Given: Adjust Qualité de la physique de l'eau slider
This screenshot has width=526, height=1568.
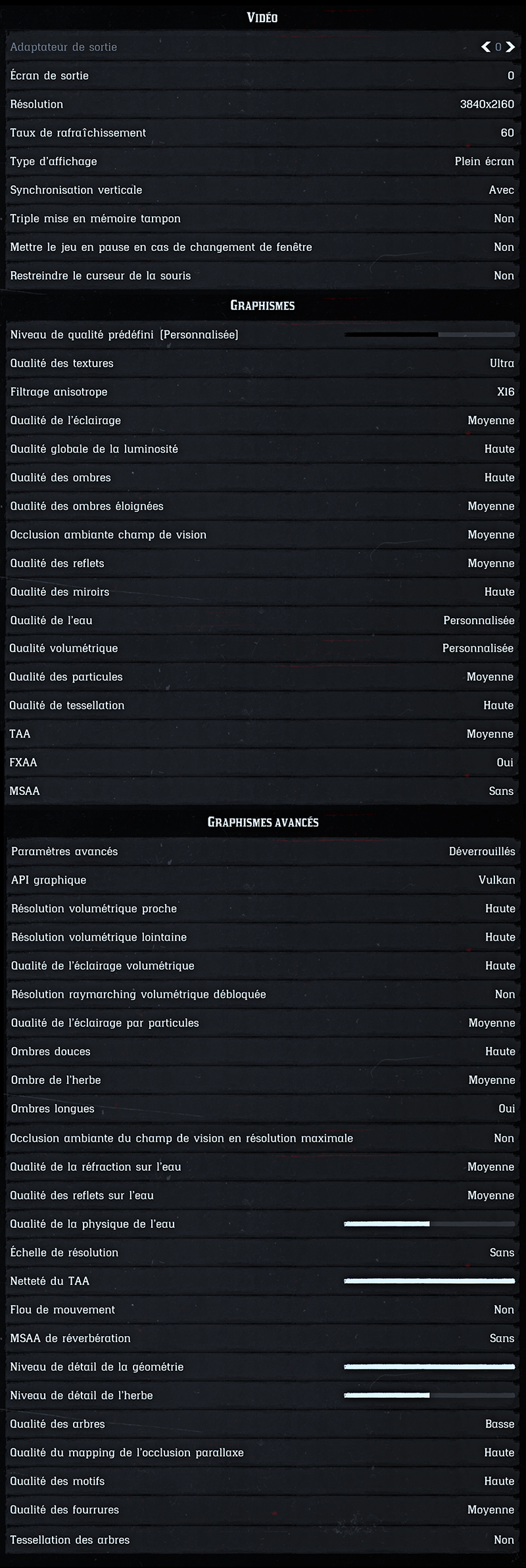Looking at the screenshot, I should (429, 1224).
